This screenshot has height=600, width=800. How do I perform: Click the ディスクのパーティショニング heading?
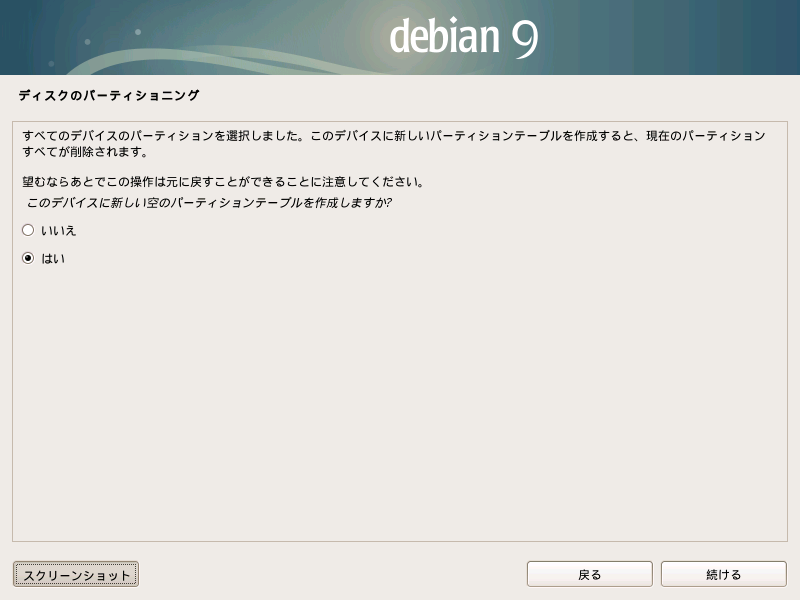click(109, 96)
